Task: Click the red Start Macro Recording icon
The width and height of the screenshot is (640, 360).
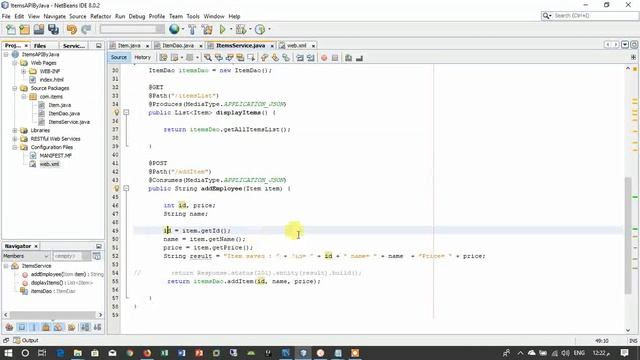Action: 324,58
